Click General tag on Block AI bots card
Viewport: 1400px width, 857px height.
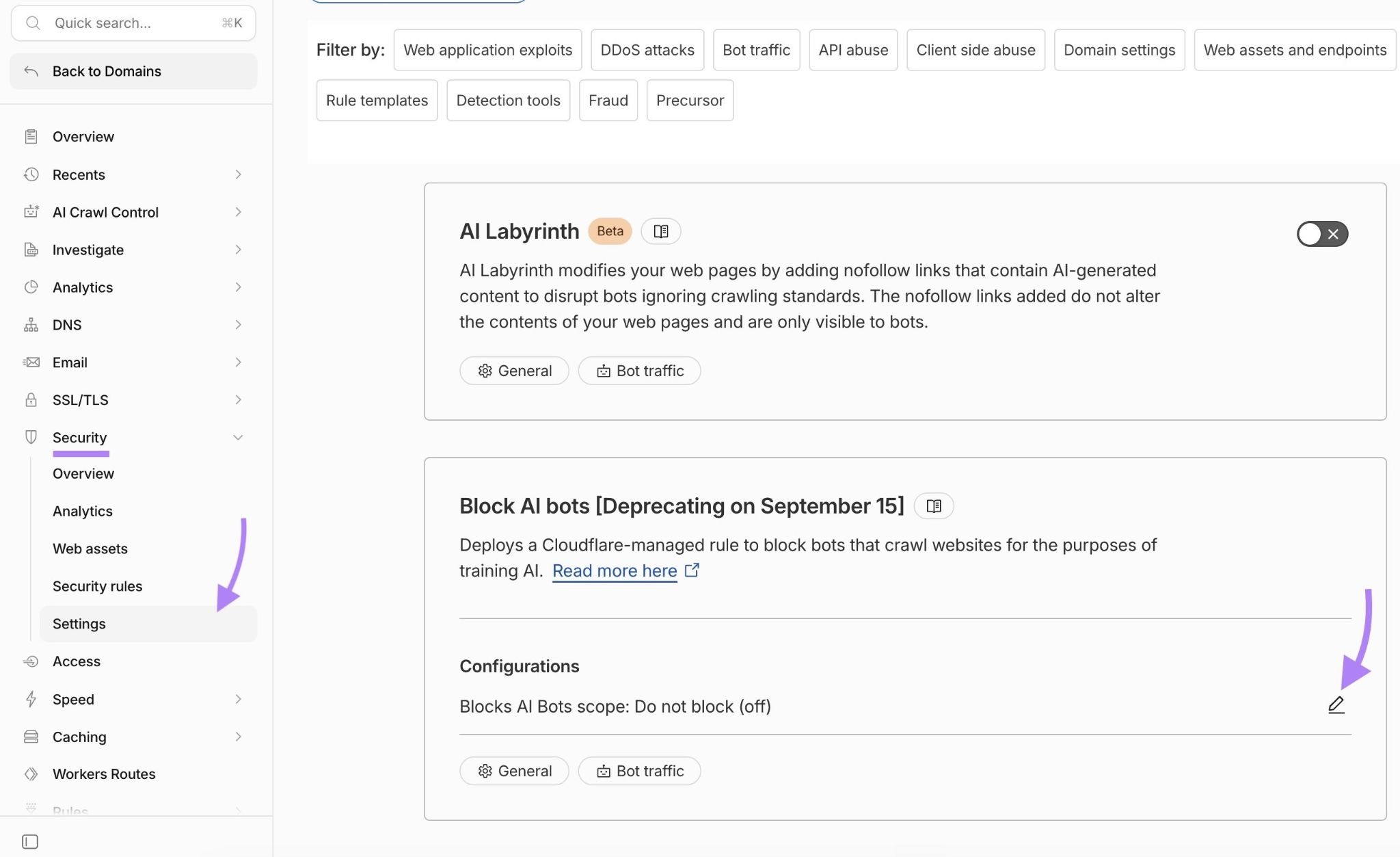pos(514,771)
